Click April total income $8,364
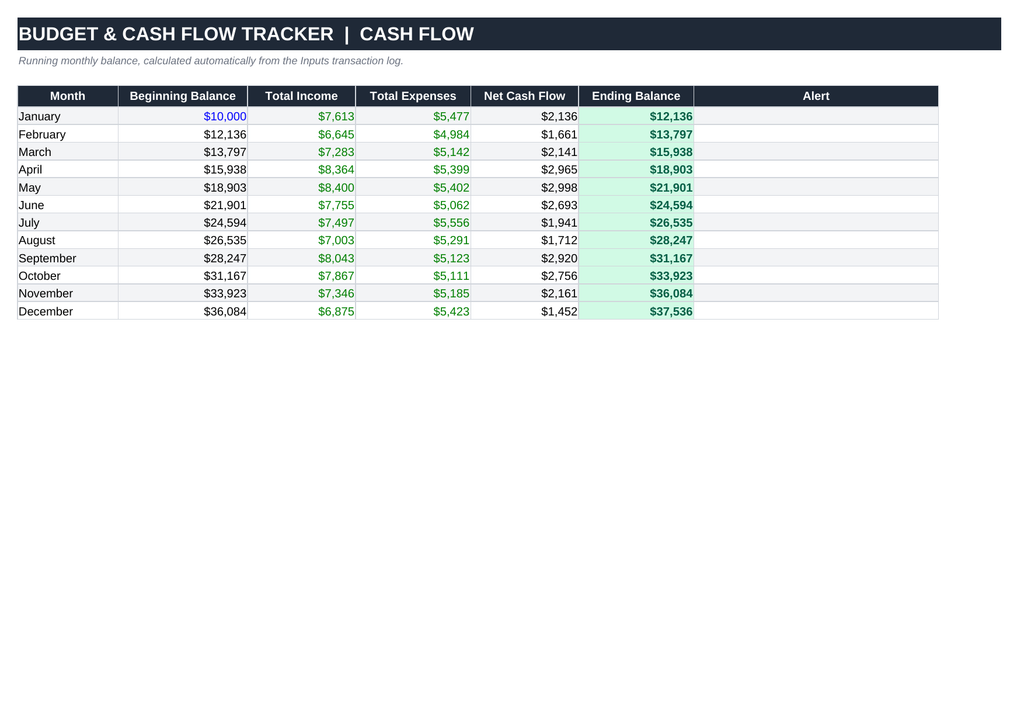The width and height of the screenshot is (1024, 725). pyautogui.click(x=302, y=170)
